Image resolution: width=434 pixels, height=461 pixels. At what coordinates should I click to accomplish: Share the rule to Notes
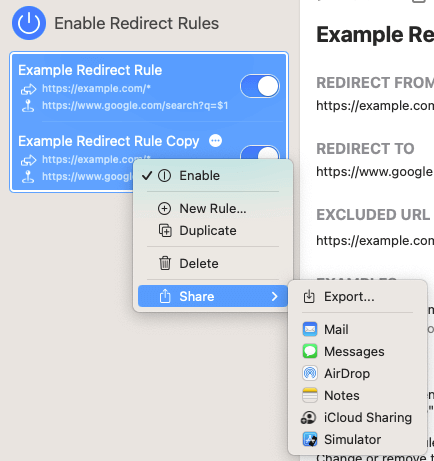coord(357,395)
